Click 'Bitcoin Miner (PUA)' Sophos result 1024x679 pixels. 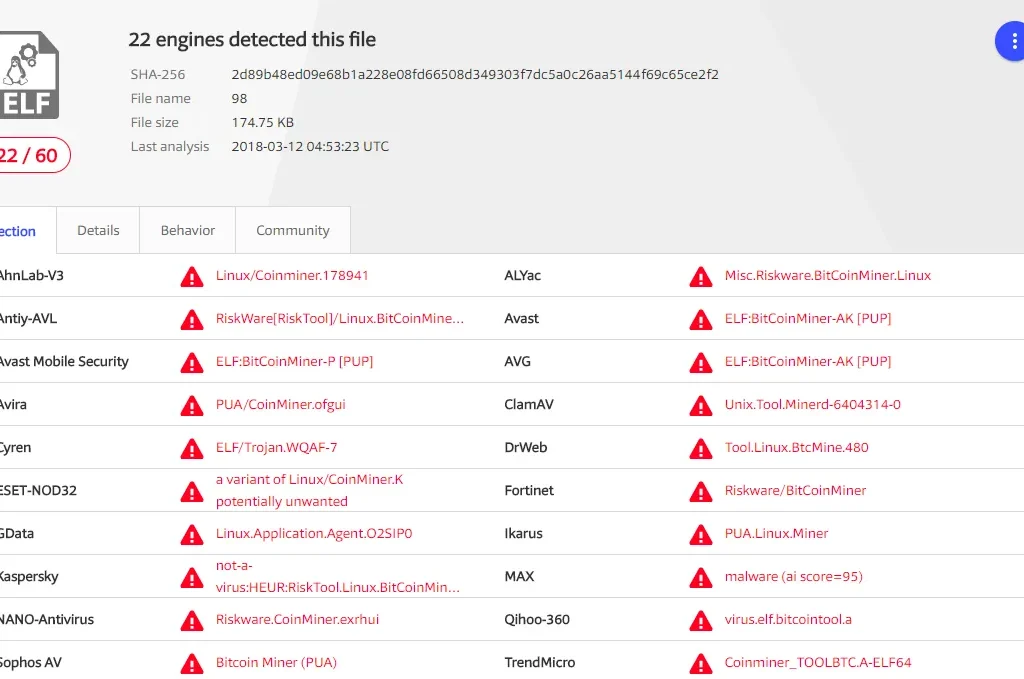[276, 663]
